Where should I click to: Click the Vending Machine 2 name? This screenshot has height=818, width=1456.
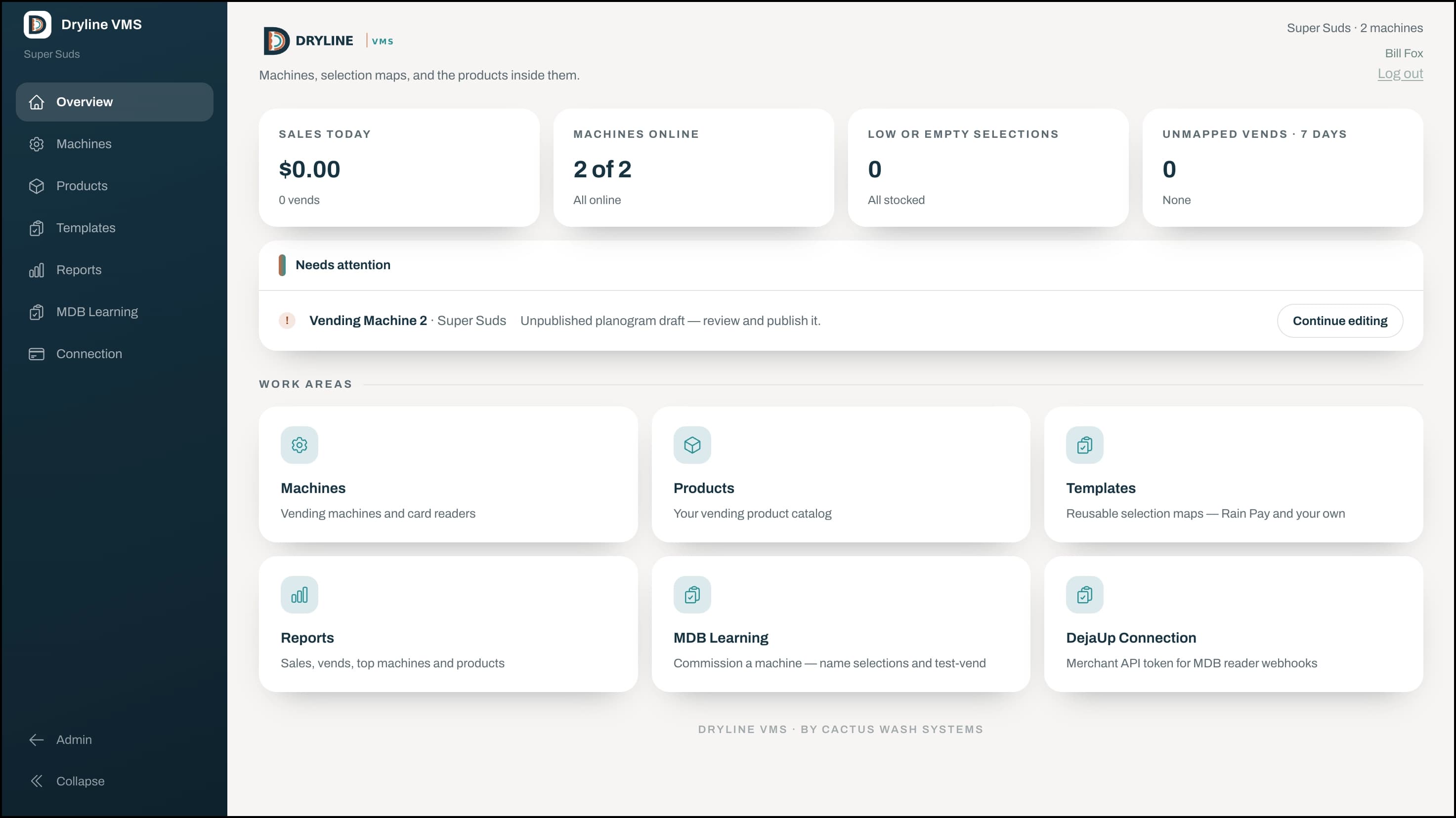[x=368, y=321]
